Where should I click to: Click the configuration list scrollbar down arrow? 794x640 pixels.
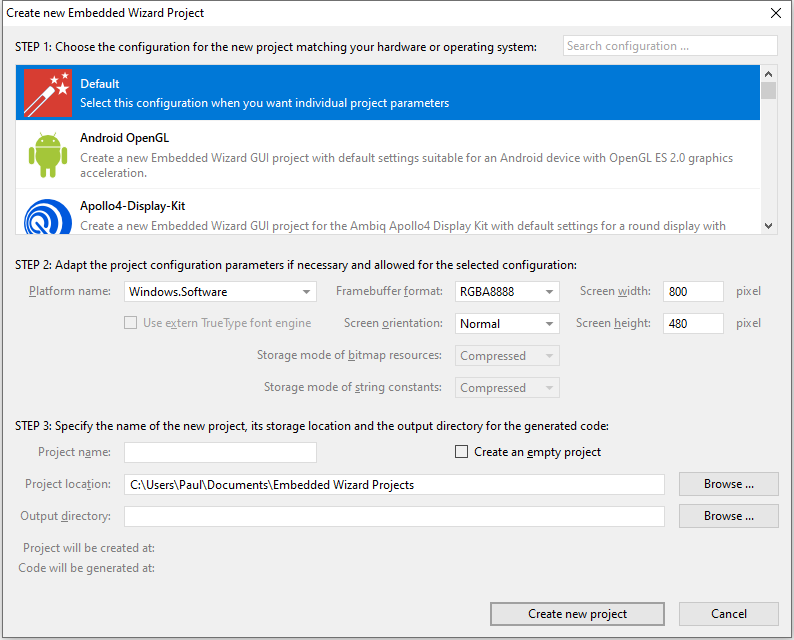(x=768, y=226)
